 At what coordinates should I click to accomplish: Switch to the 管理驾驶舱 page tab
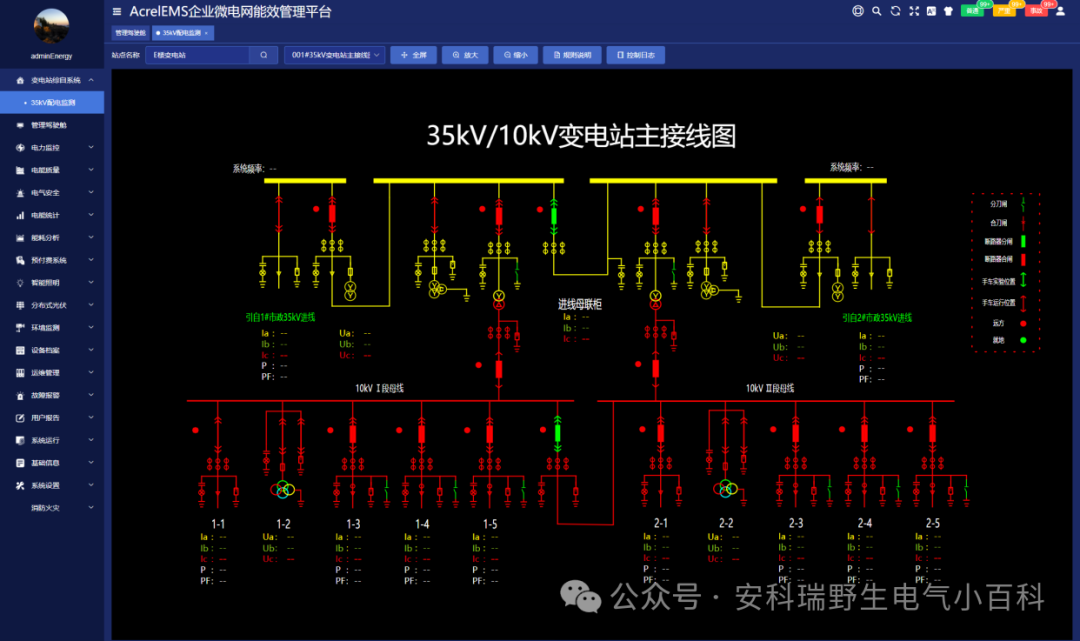pos(130,33)
